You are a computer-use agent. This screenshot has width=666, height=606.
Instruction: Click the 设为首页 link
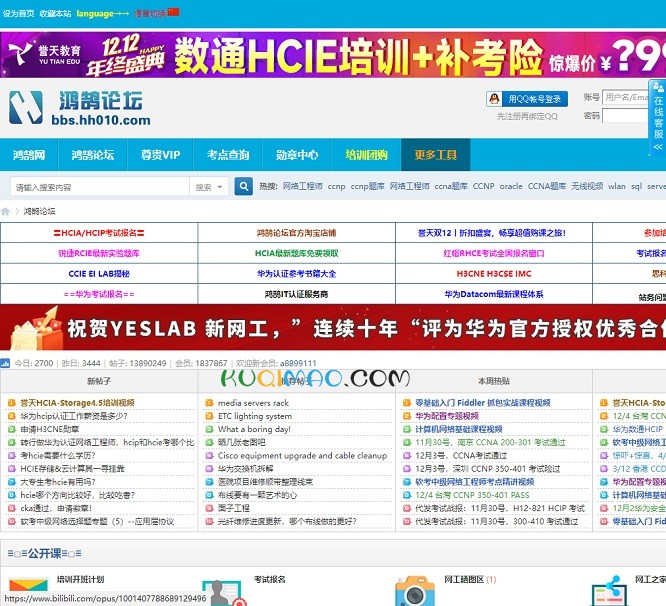pos(18,14)
